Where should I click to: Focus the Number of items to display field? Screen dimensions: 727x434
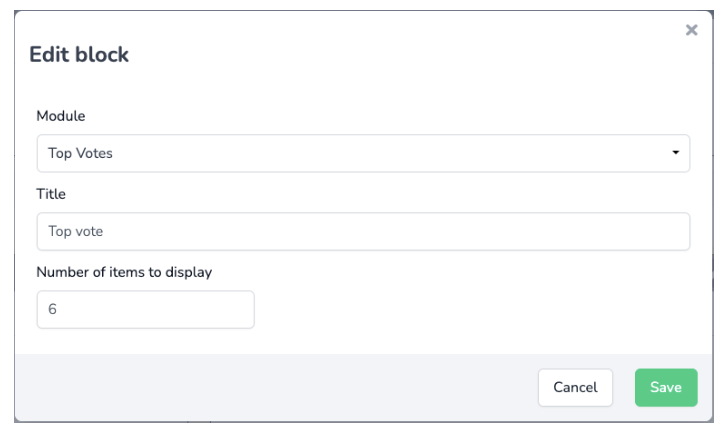146,309
